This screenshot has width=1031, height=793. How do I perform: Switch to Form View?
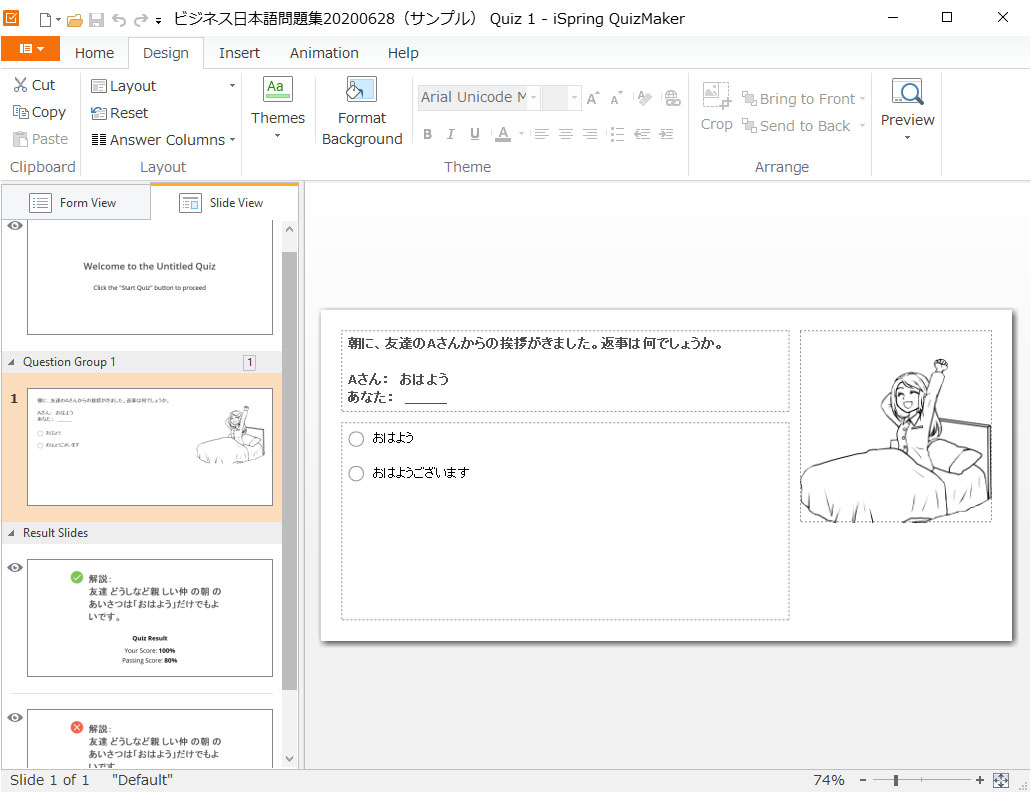(x=74, y=203)
